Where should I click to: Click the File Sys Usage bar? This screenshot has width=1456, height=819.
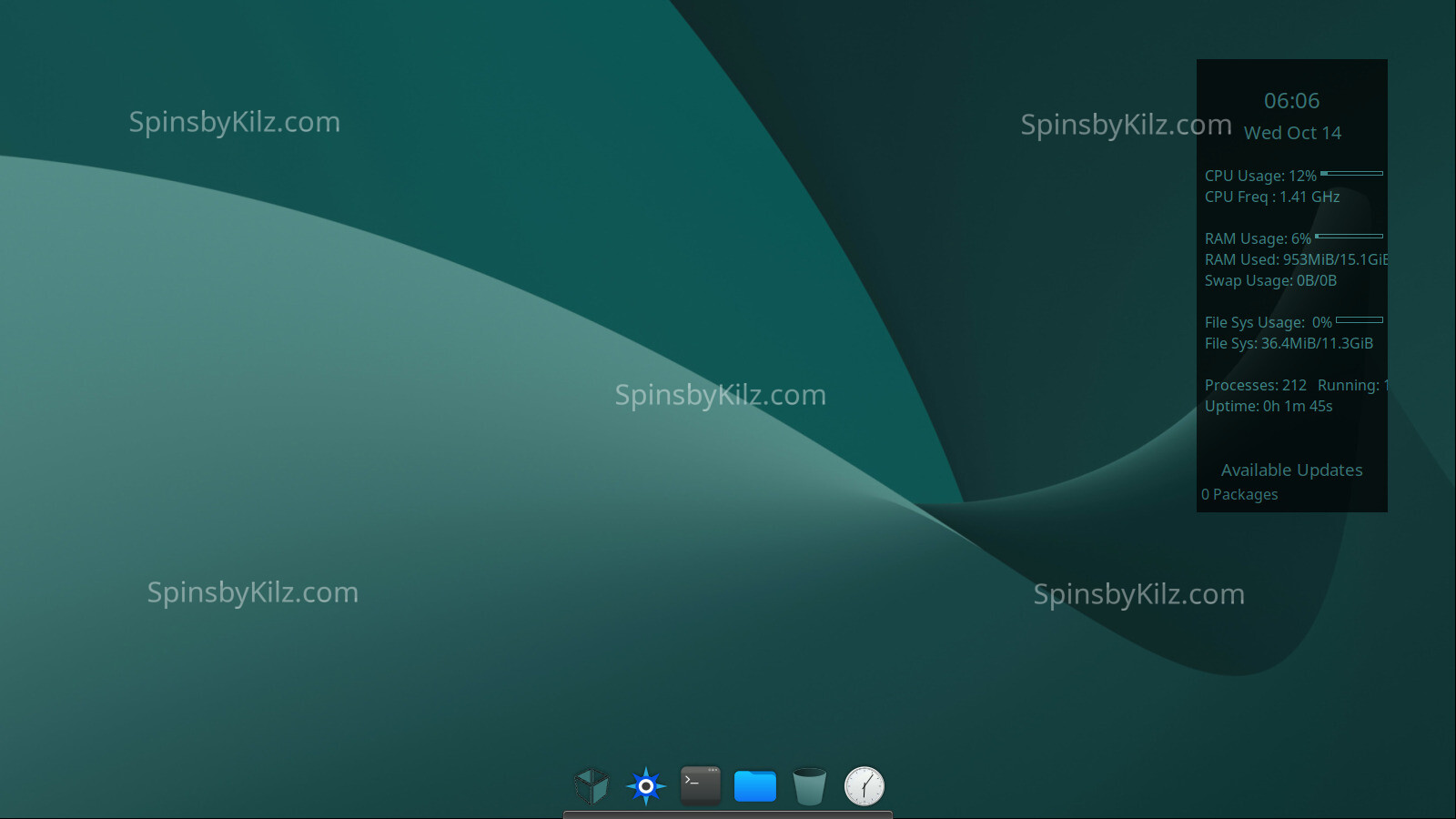1359,320
